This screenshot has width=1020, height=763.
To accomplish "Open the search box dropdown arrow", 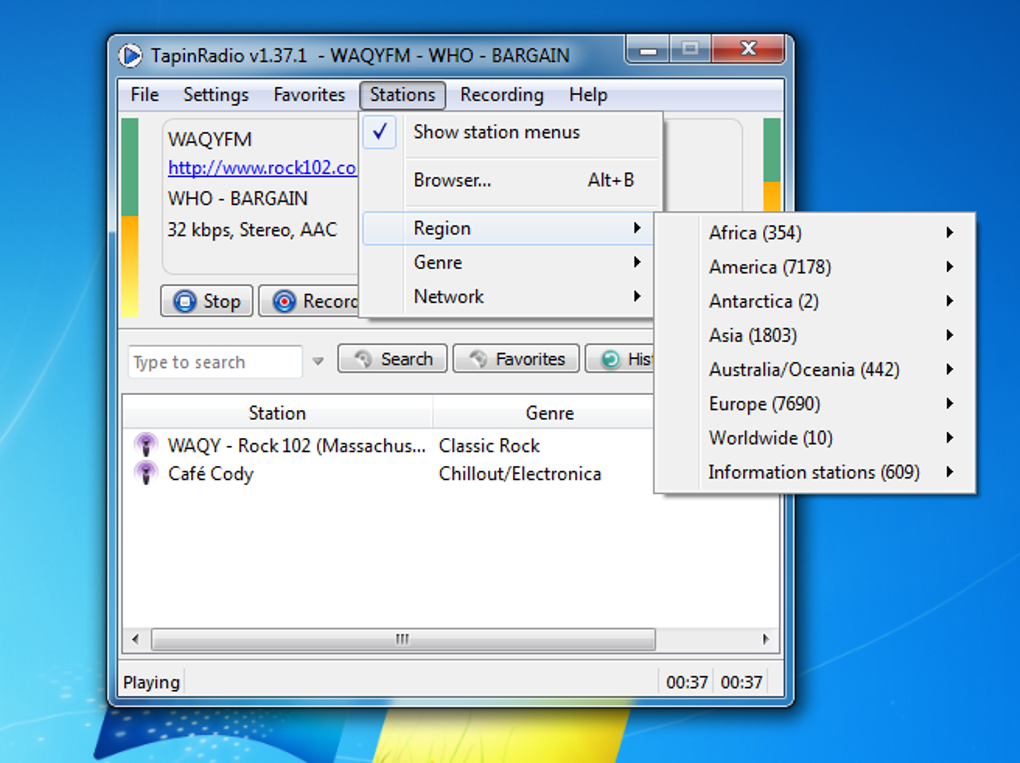I will click(318, 362).
